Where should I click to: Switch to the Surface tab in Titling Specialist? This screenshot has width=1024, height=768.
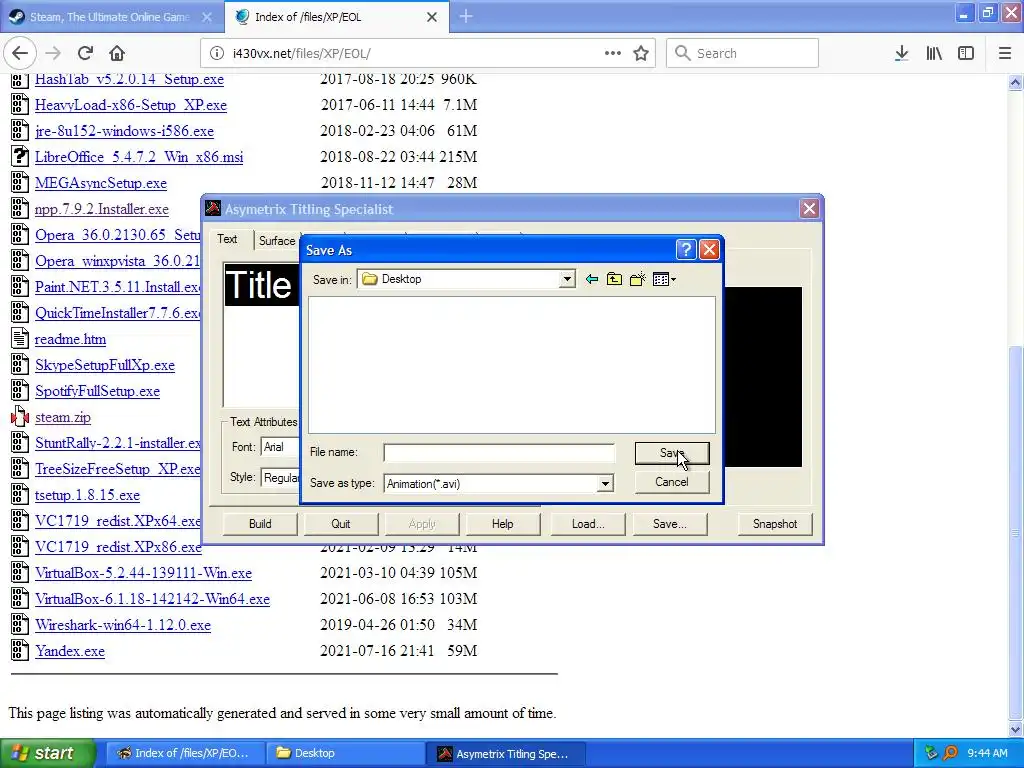pyautogui.click(x=277, y=240)
